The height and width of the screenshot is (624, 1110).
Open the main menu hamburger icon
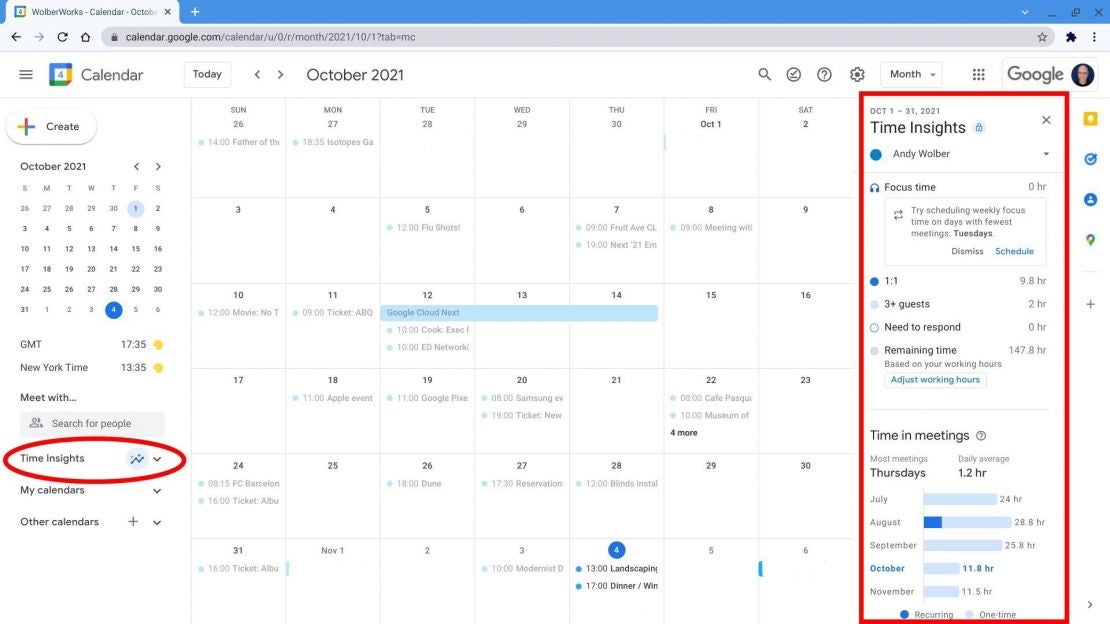click(26, 74)
